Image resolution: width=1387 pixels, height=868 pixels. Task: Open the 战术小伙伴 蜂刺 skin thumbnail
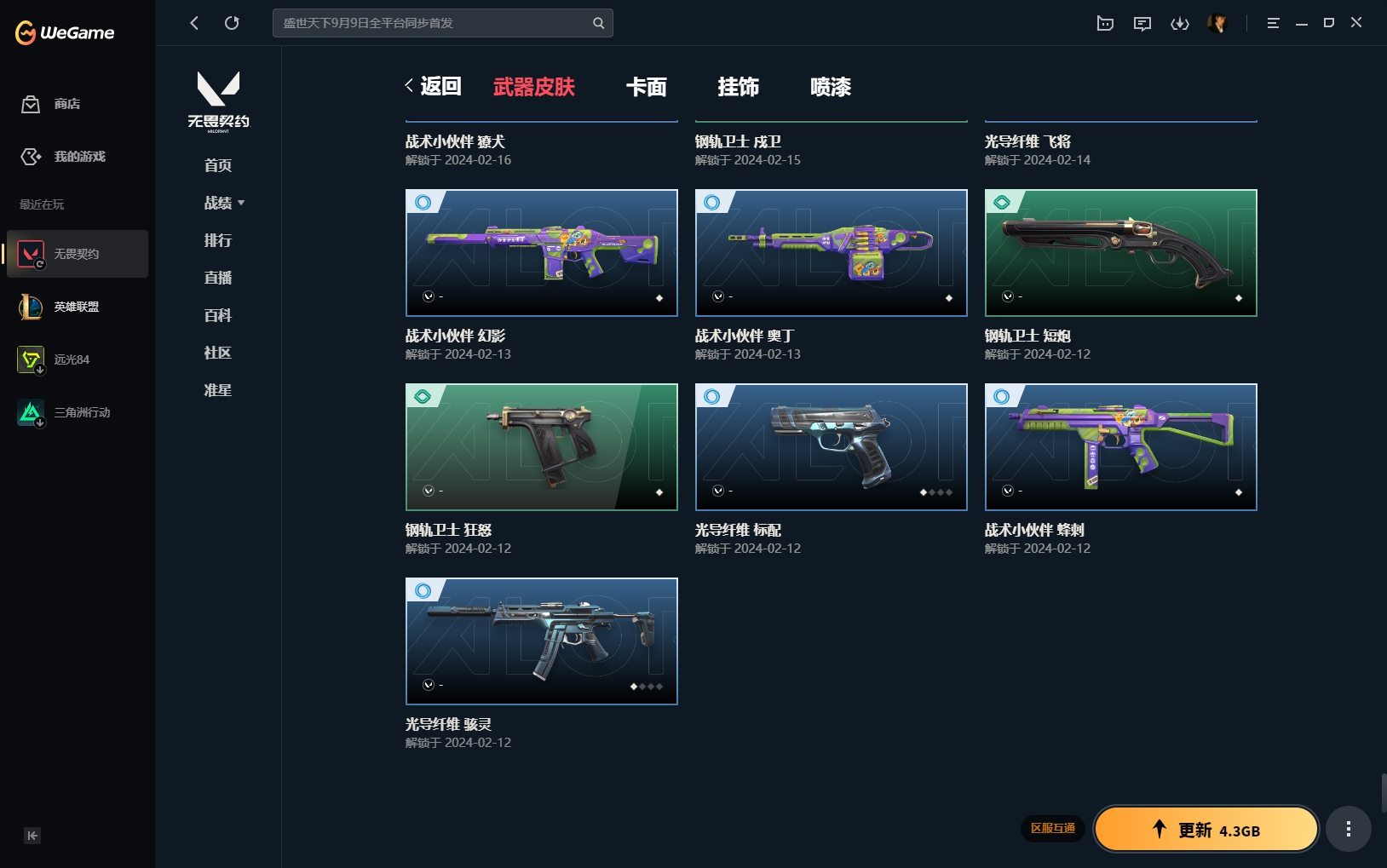click(1121, 447)
